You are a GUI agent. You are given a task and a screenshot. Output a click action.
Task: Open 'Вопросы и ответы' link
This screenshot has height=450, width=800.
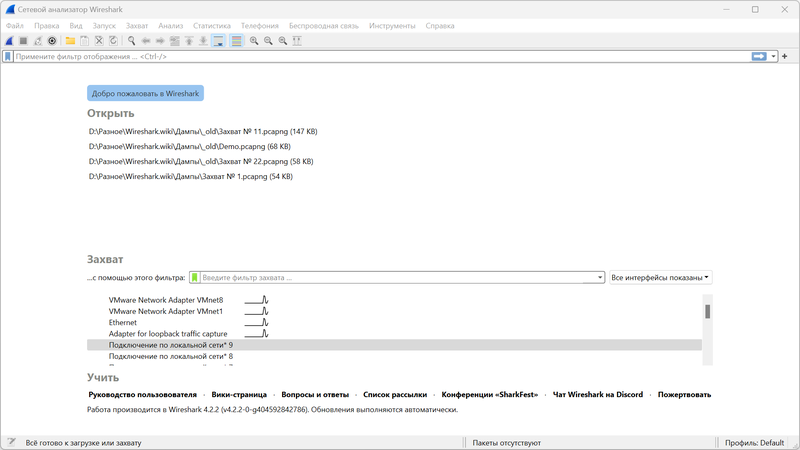(315, 394)
